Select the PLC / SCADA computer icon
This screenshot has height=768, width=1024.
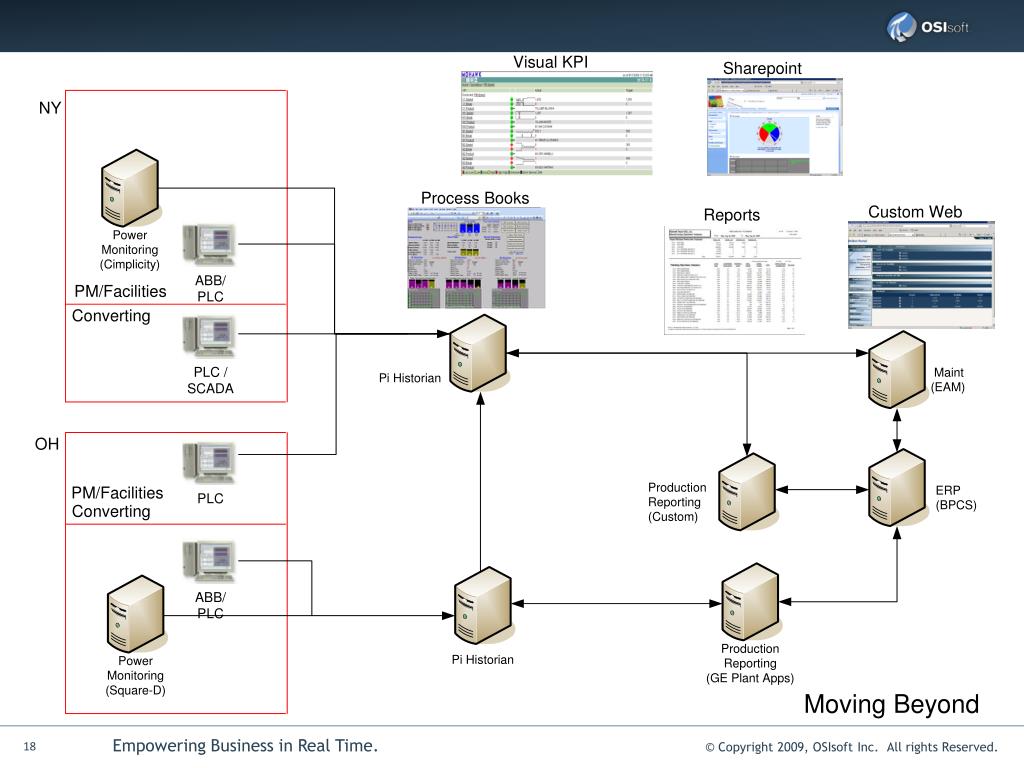(x=210, y=336)
